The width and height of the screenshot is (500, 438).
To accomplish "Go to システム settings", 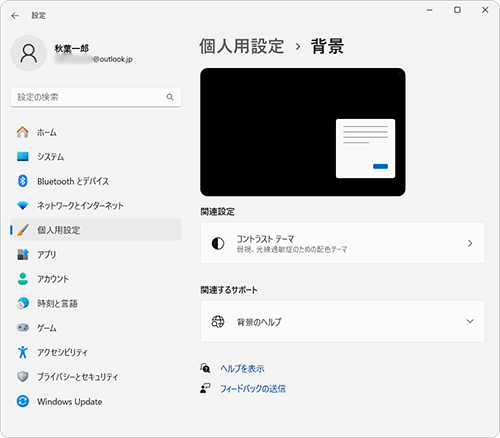I will point(96,156).
